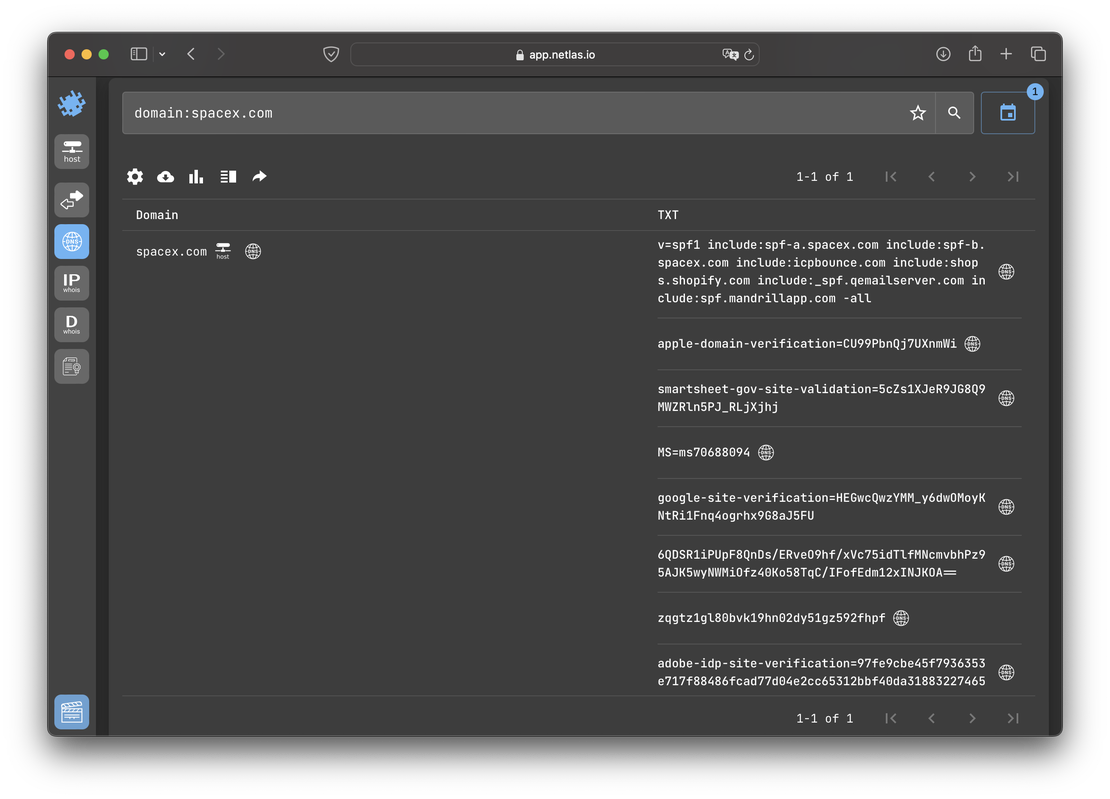Viewport: 1110px width, 799px height.
Task: Share the current search results
Action: [259, 176]
